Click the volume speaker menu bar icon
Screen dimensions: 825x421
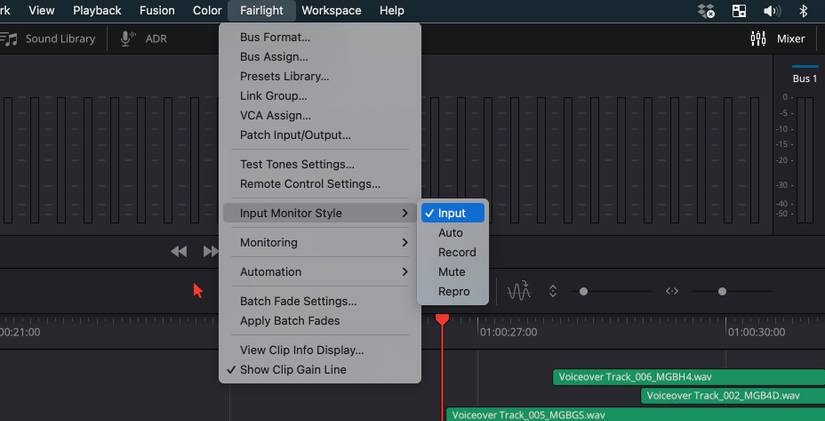[771, 11]
